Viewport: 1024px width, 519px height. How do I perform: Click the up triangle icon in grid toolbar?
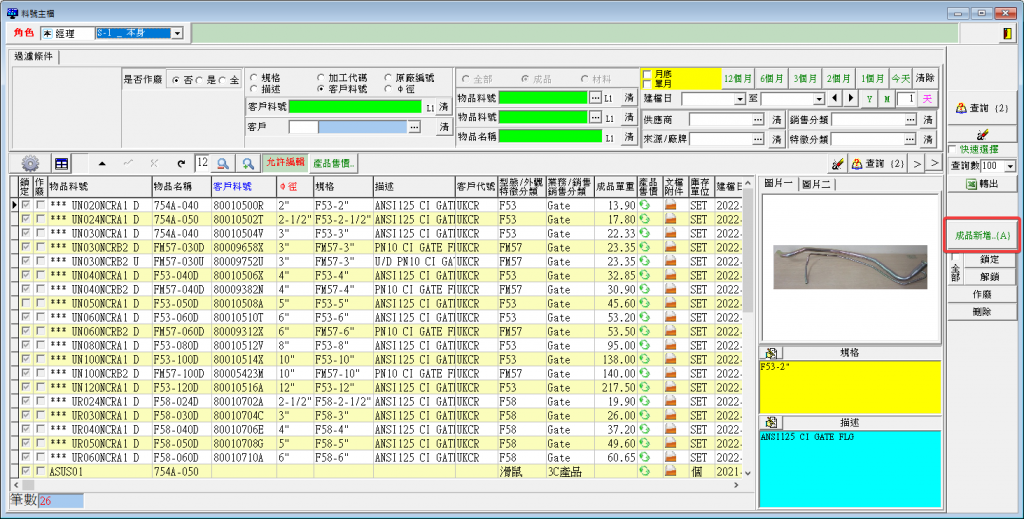(103, 163)
